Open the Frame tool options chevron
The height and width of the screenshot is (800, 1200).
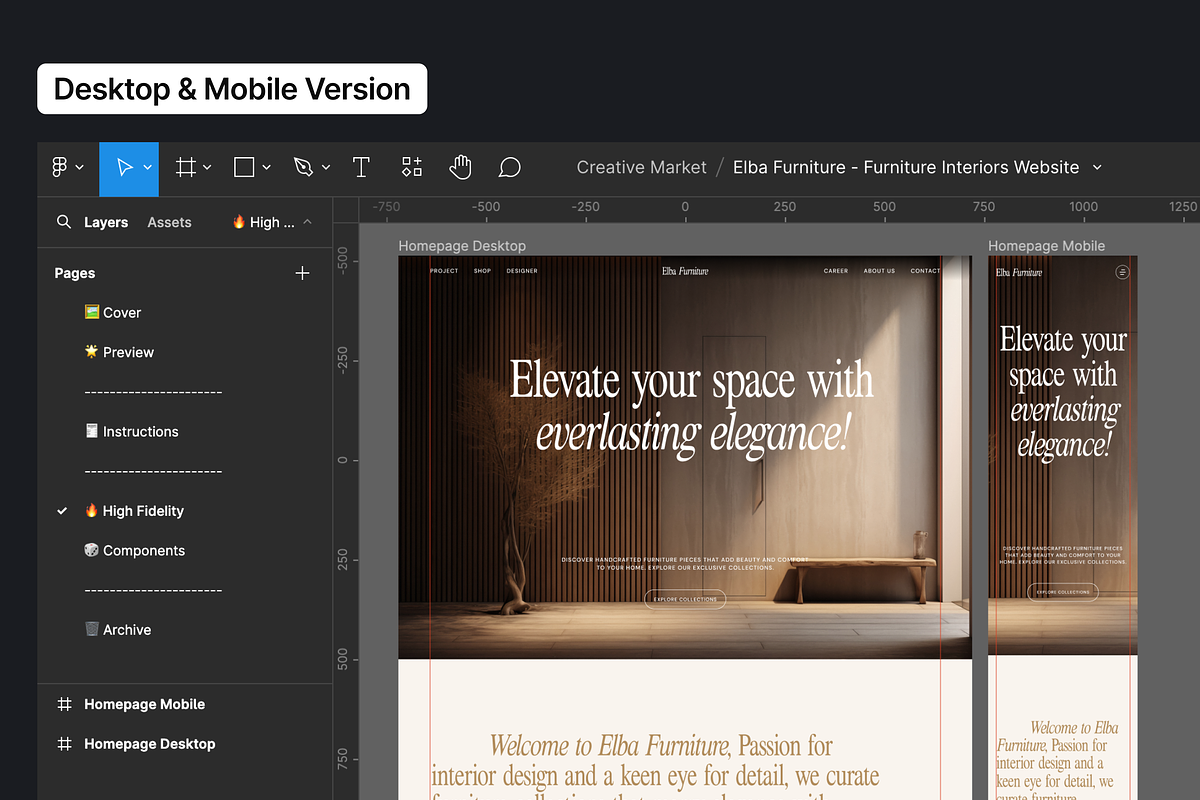pos(207,168)
